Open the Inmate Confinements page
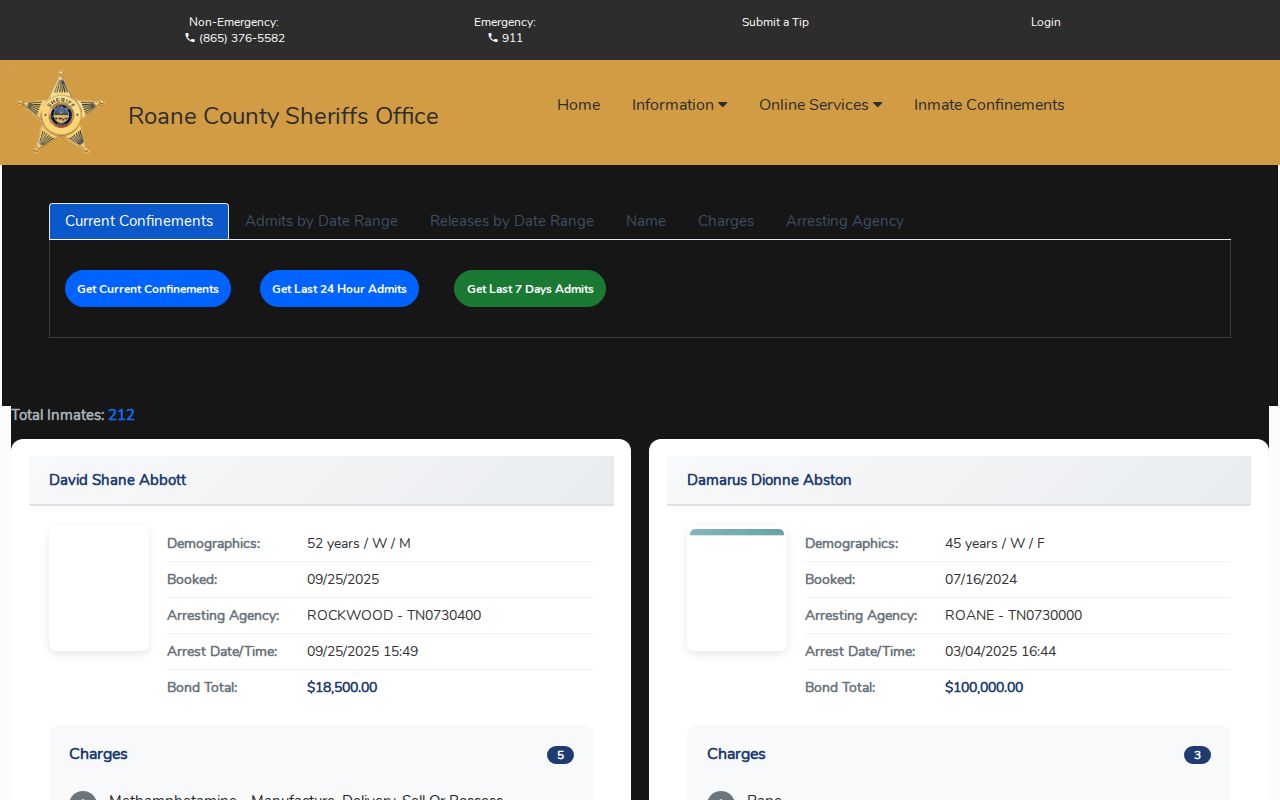 pyautogui.click(x=989, y=105)
